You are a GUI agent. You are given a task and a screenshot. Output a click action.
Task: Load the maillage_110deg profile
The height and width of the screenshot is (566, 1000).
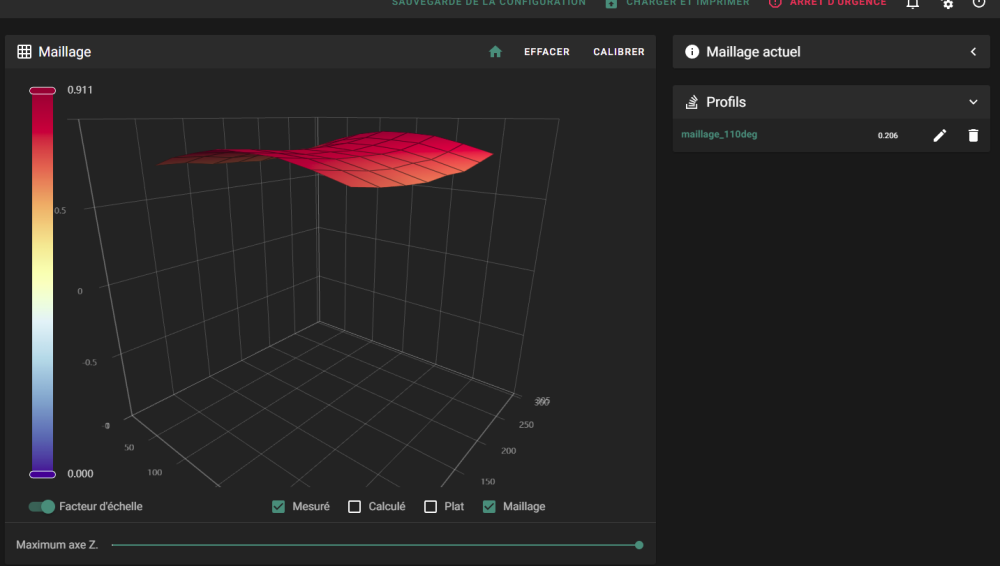coord(719,135)
